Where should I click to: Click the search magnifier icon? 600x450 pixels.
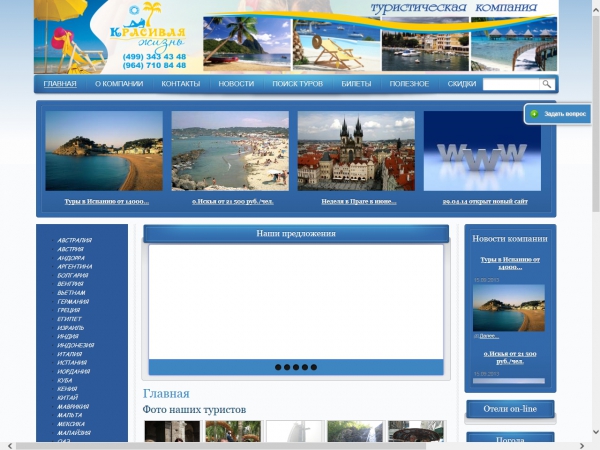tap(547, 84)
